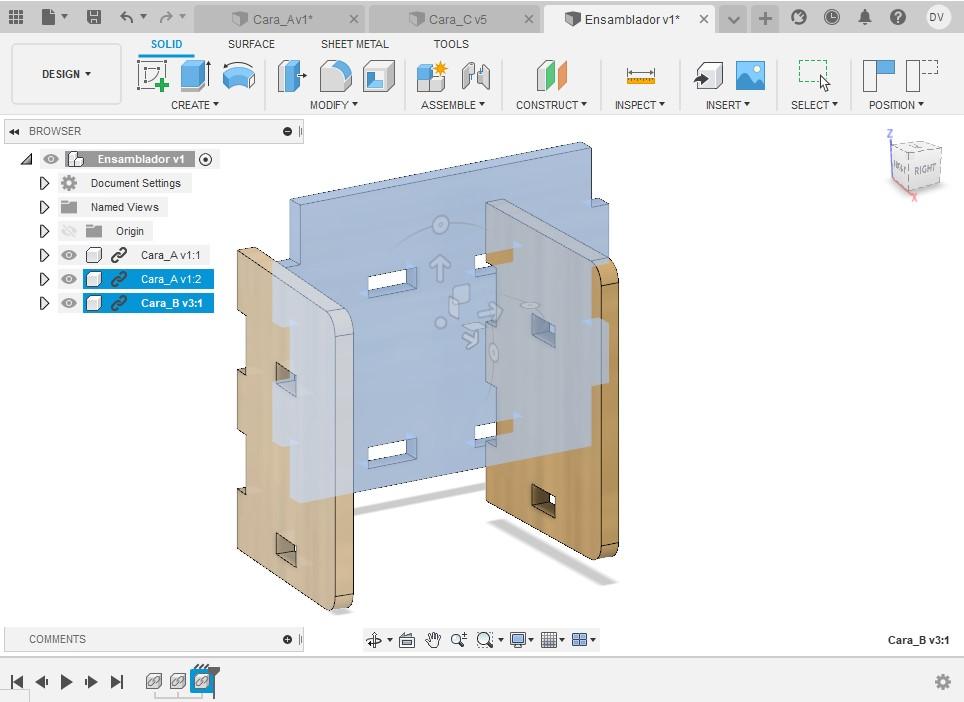The height and width of the screenshot is (702, 964).
Task: Switch to the SURFACE tab
Action: (x=251, y=44)
